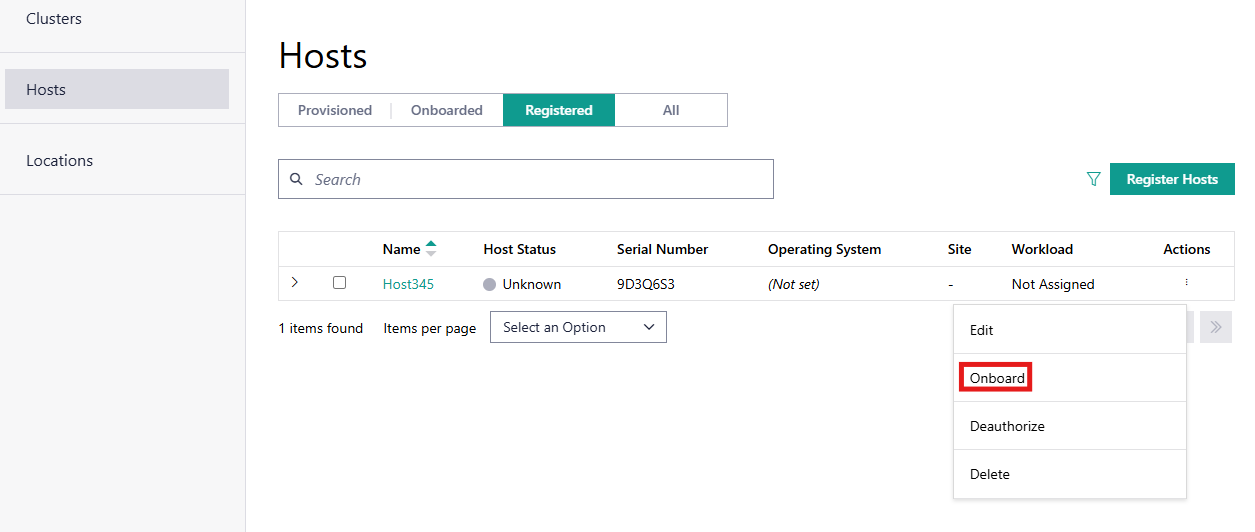Tick the checkbox for Host345
This screenshot has height=532, width=1255.
coord(339,283)
